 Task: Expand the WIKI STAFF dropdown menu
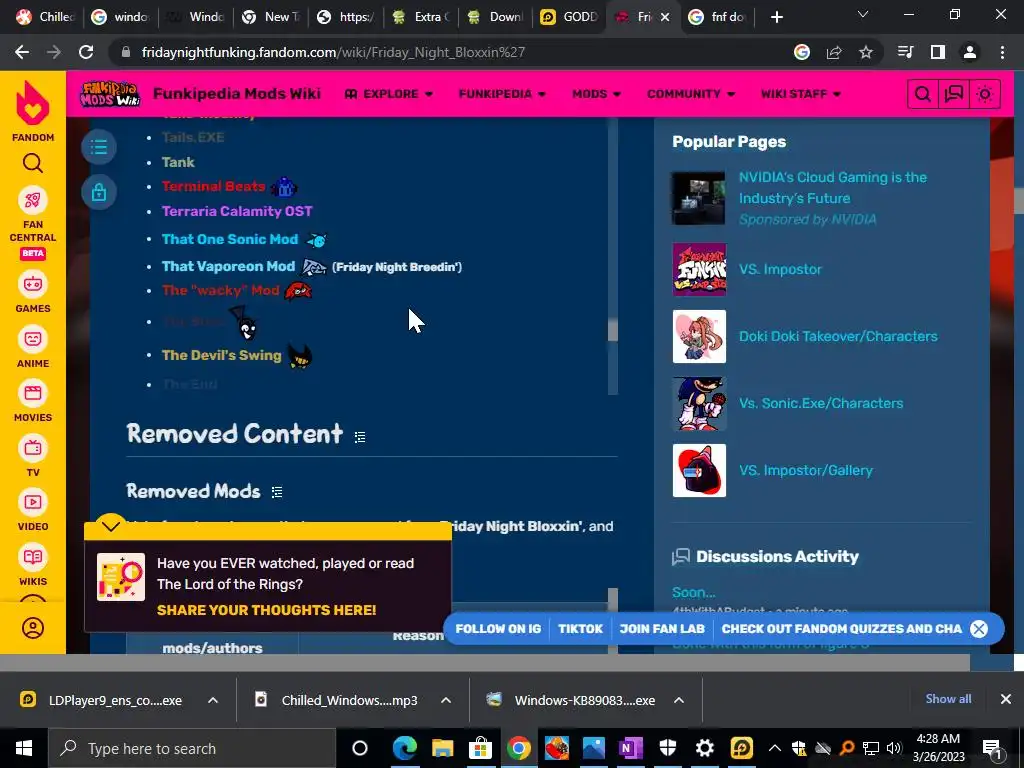(801, 94)
